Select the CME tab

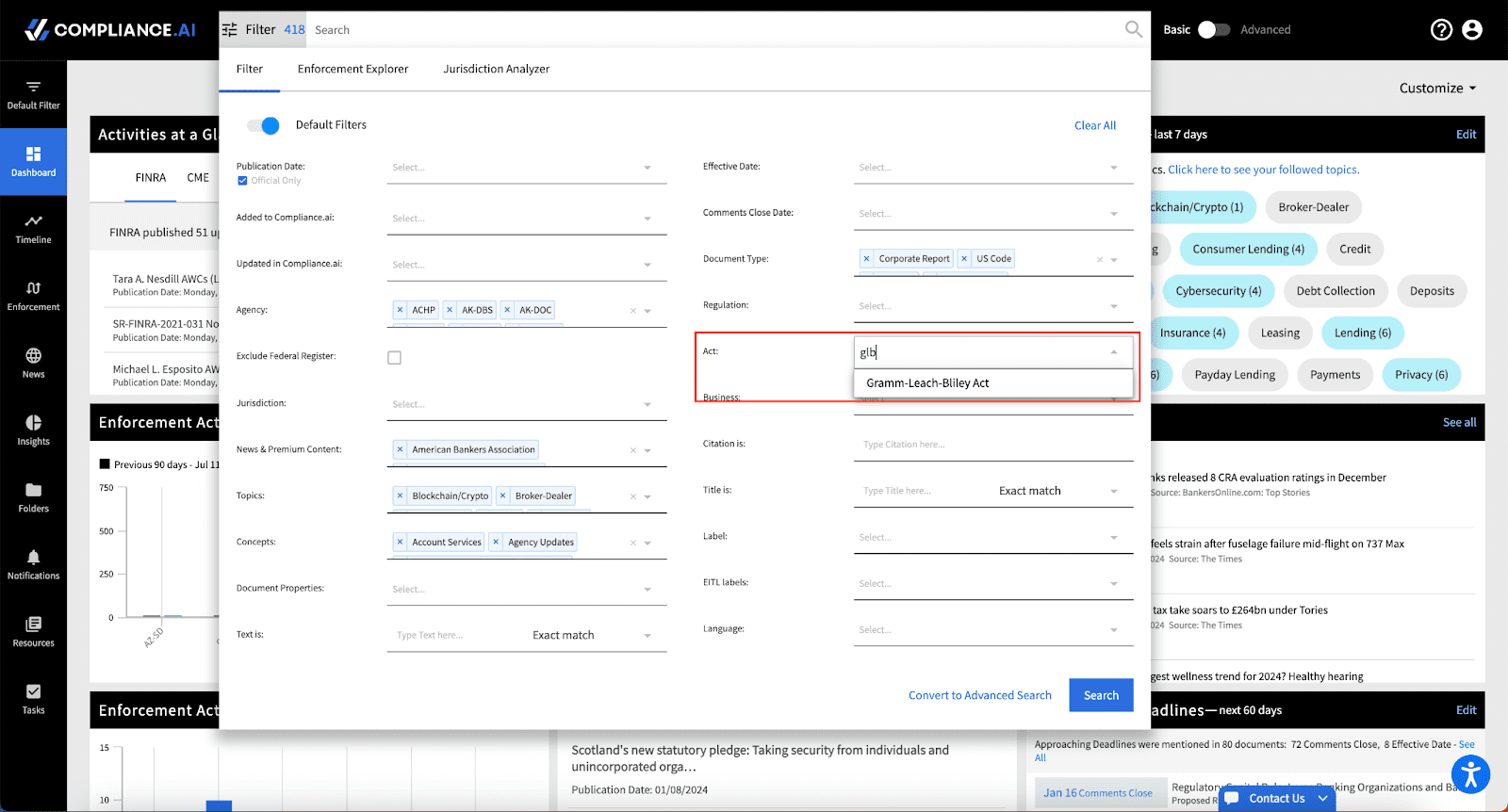click(x=198, y=177)
